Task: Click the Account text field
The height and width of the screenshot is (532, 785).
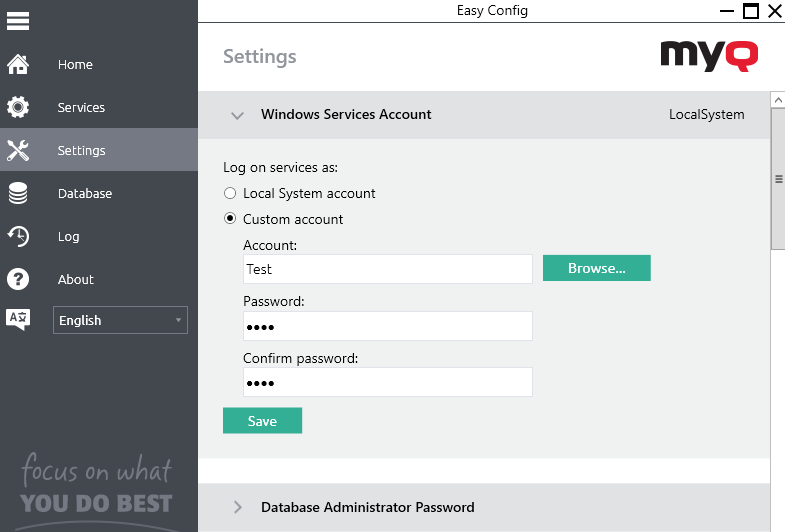Action: click(x=387, y=269)
